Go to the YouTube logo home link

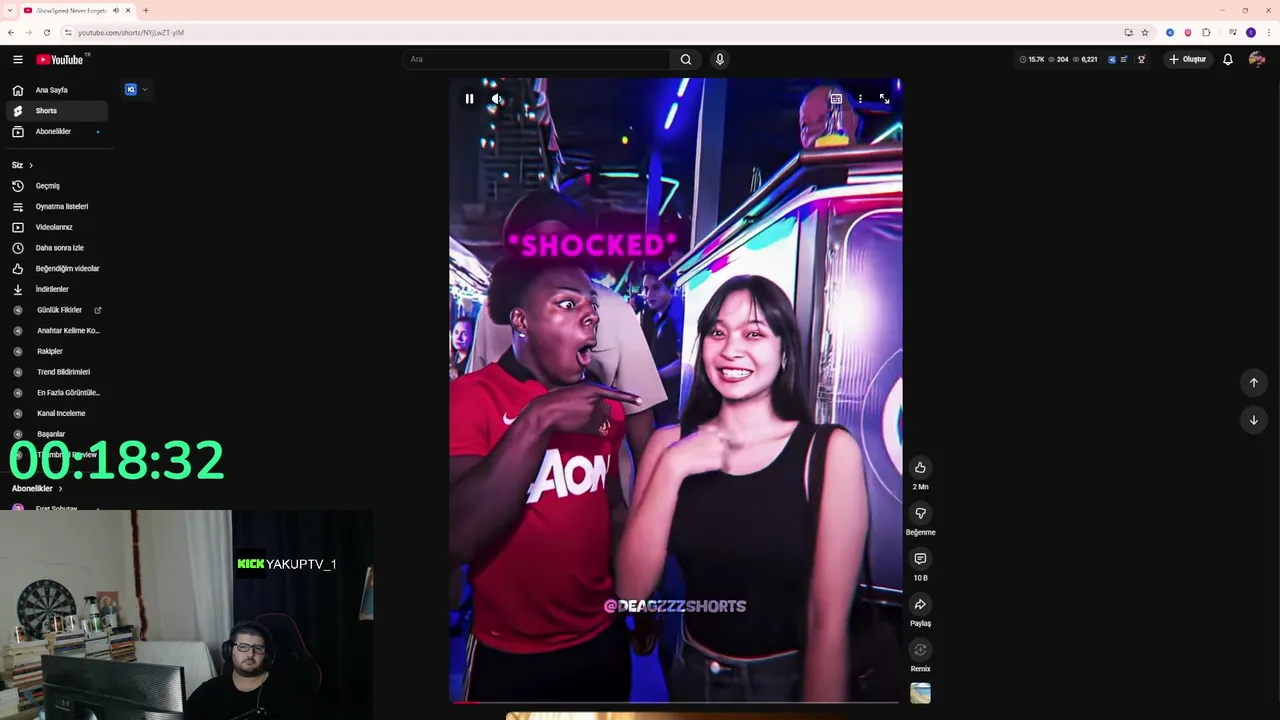[x=62, y=59]
